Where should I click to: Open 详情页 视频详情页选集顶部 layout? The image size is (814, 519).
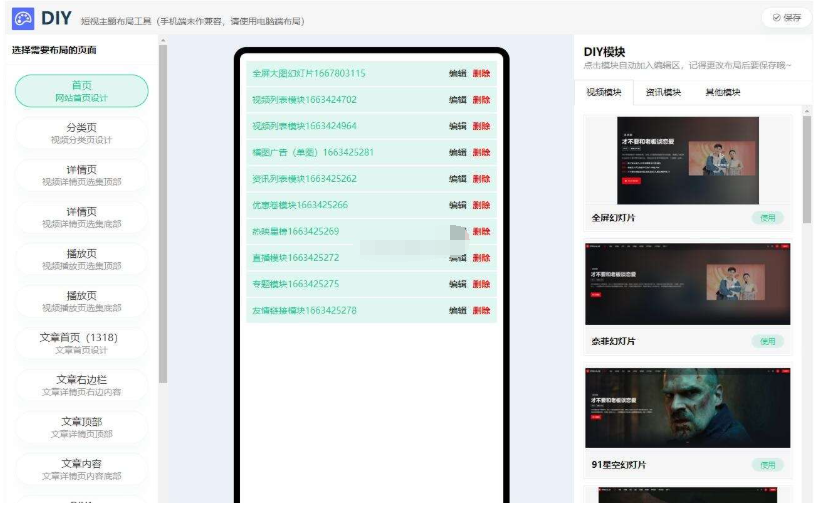(x=82, y=175)
